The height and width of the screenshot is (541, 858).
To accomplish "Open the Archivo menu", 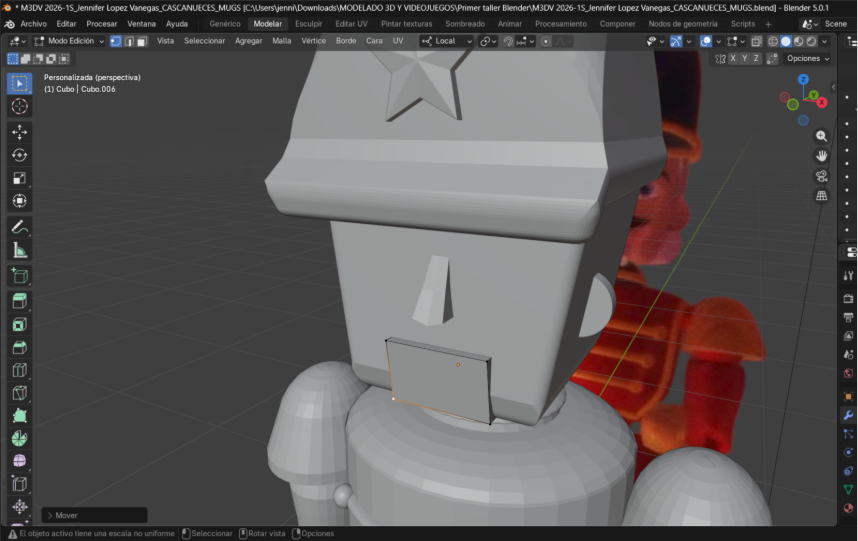I will [x=33, y=23].
